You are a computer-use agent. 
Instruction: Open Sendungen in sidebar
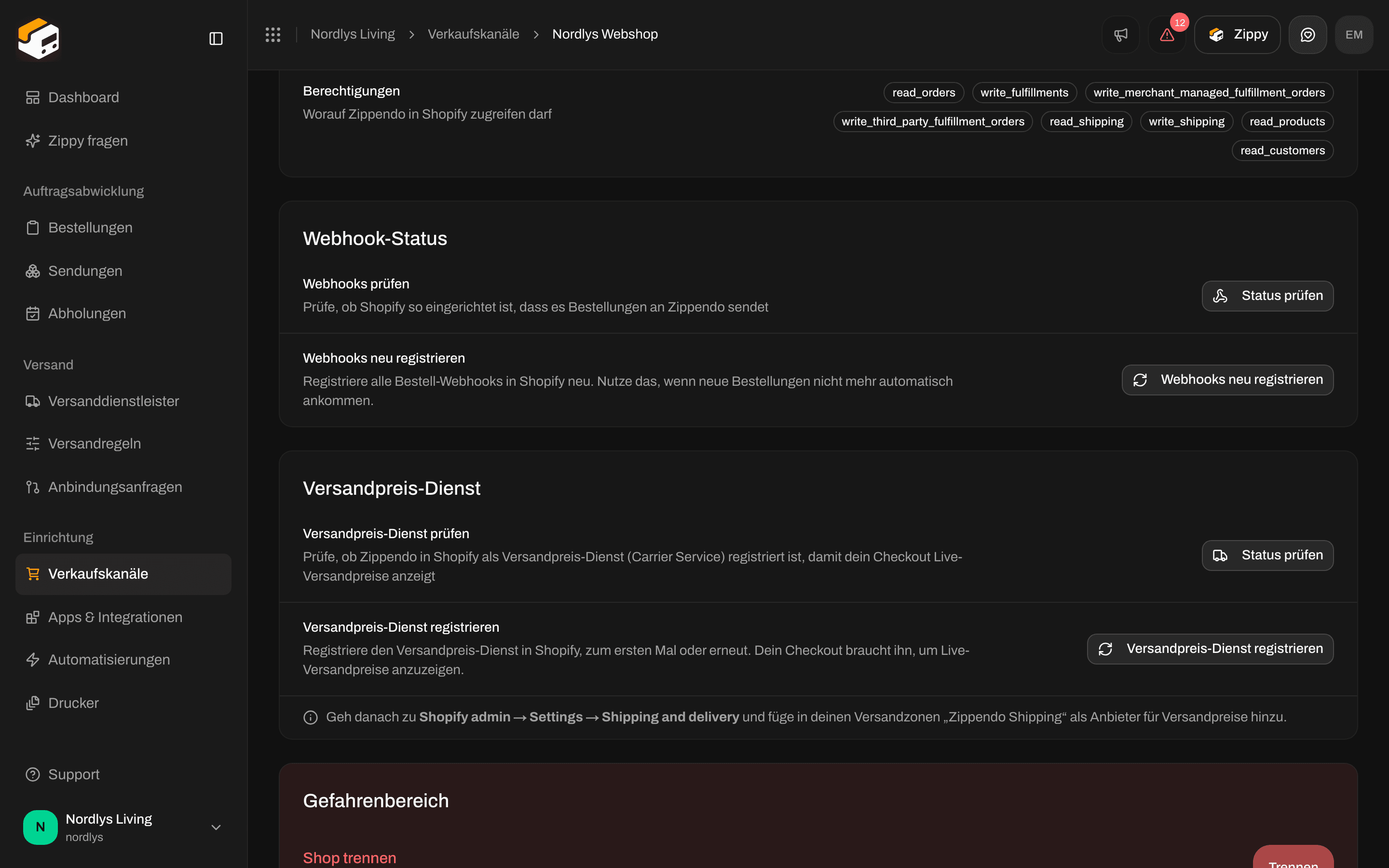(123, 271)
